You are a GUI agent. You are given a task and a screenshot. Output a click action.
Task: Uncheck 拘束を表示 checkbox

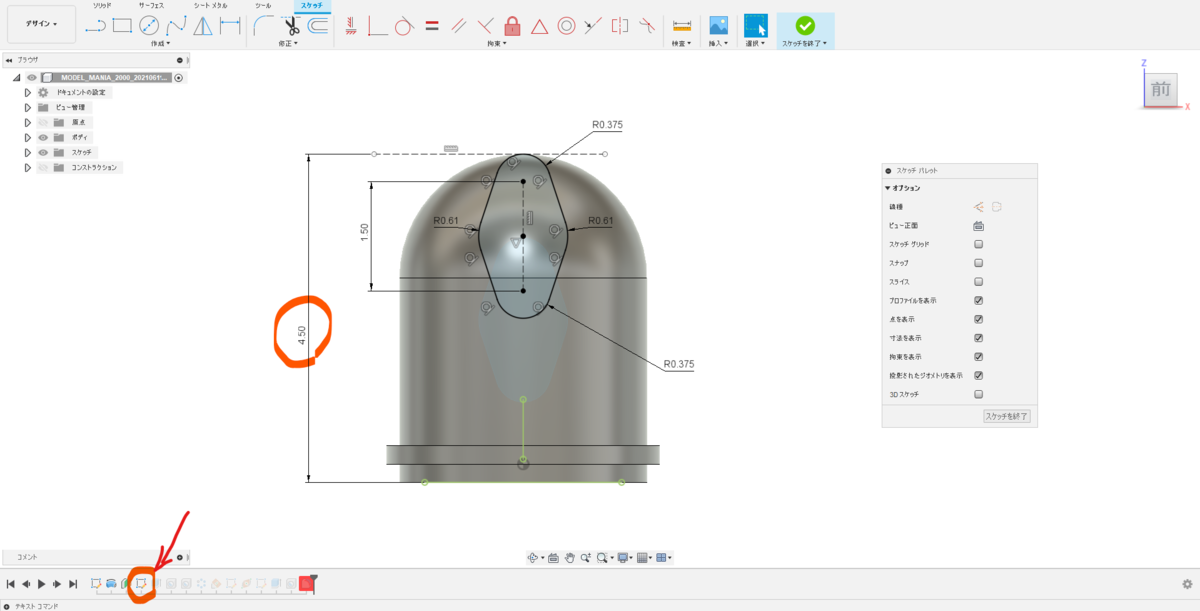coord(979,357)
